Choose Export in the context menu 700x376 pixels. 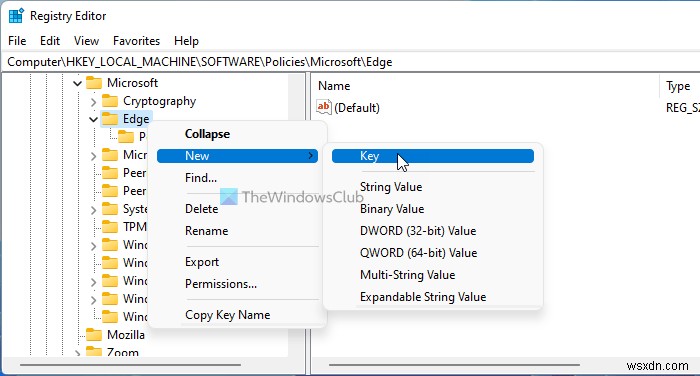point(202,262)
